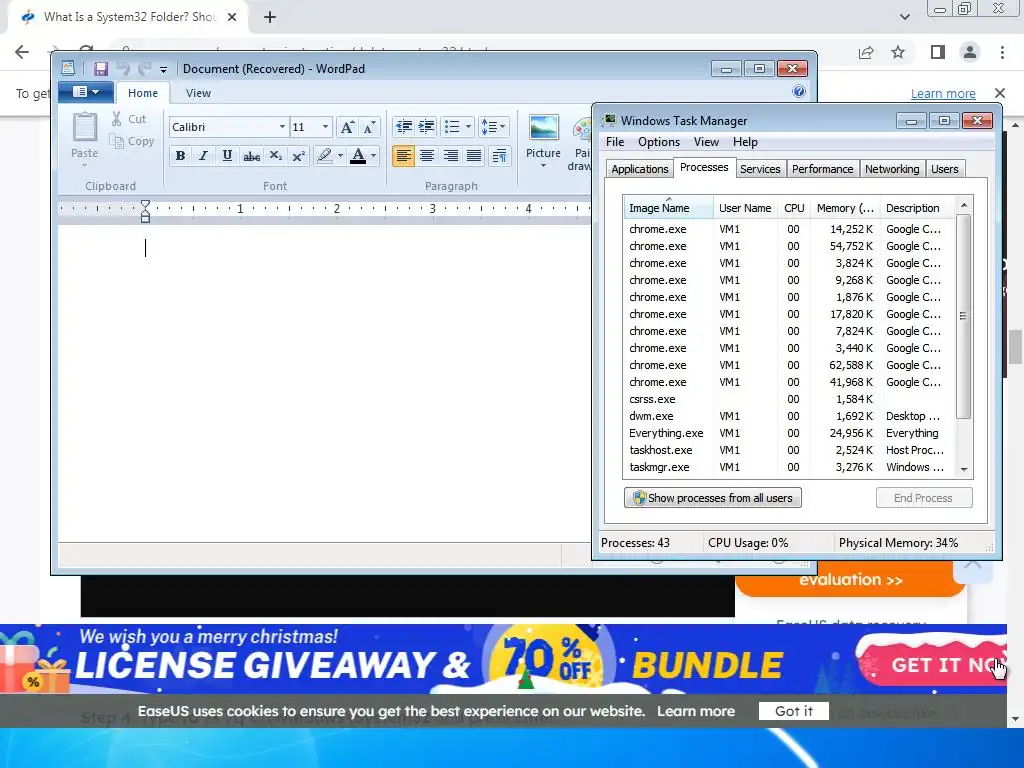
Task: Click Shrink font icon
Action: (369, 127)
